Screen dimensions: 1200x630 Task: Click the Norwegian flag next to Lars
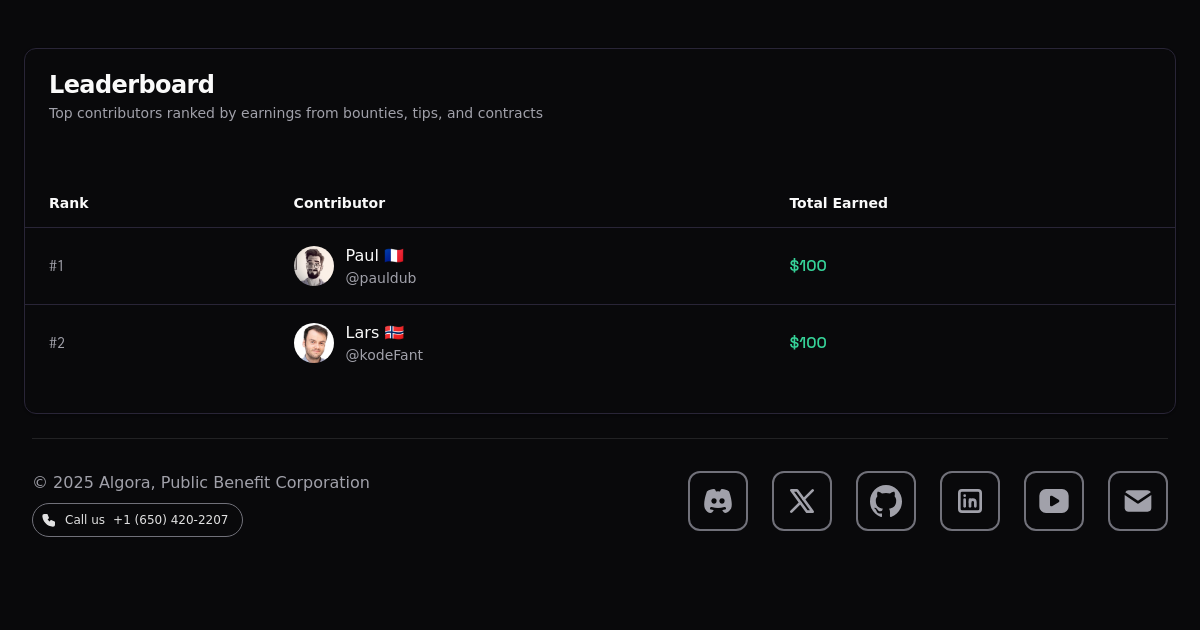[394, 332]
